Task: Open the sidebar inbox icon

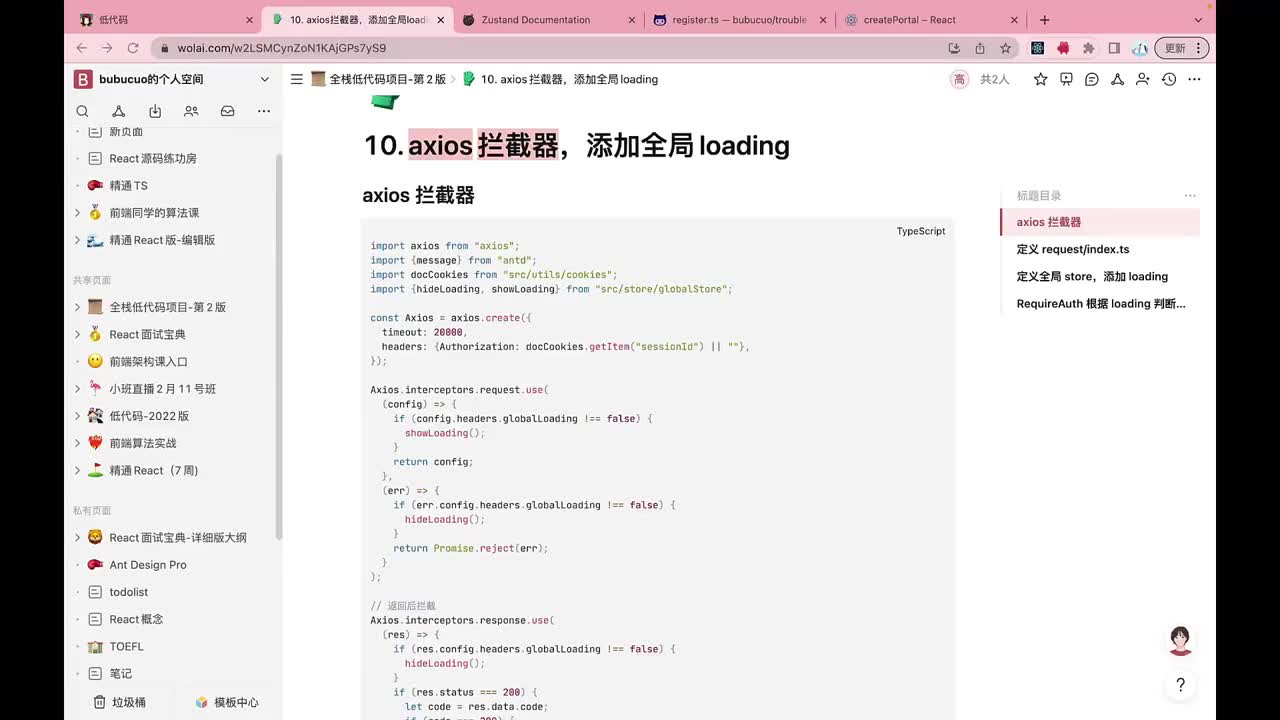Action: tap(227, 111)
